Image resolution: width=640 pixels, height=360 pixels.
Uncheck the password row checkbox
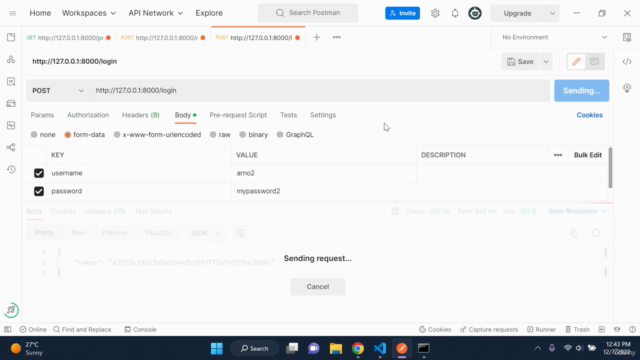(39, 191)
